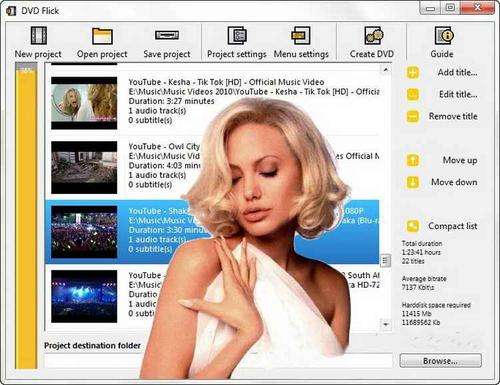Minimize the DVD Flick window
This screenshot has height=385, width=500.
coord(430,8)
